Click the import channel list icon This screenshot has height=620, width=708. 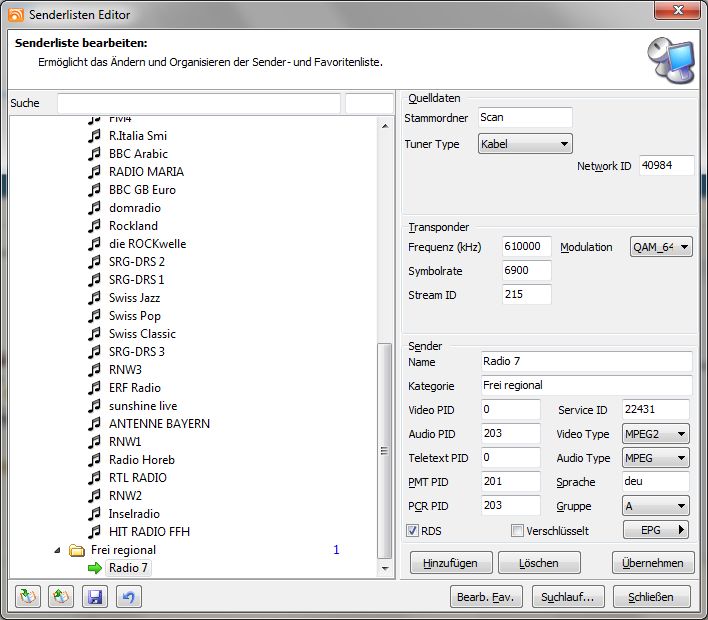(28, 597)
